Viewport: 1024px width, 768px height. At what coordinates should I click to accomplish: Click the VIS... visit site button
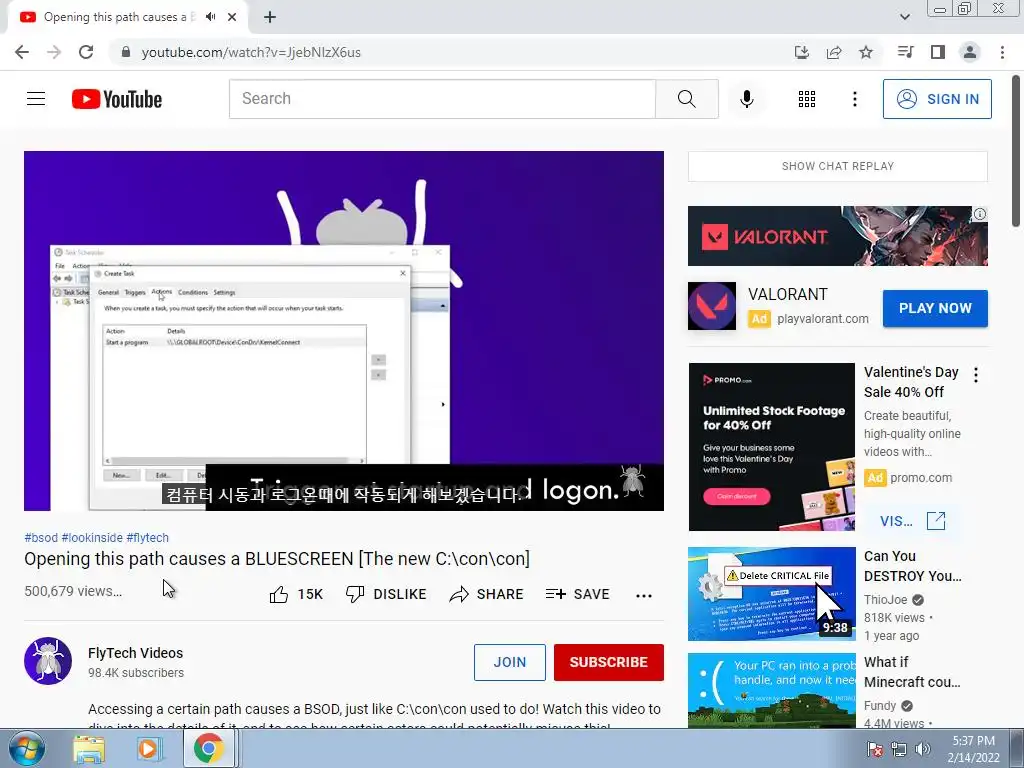(912, 521)
